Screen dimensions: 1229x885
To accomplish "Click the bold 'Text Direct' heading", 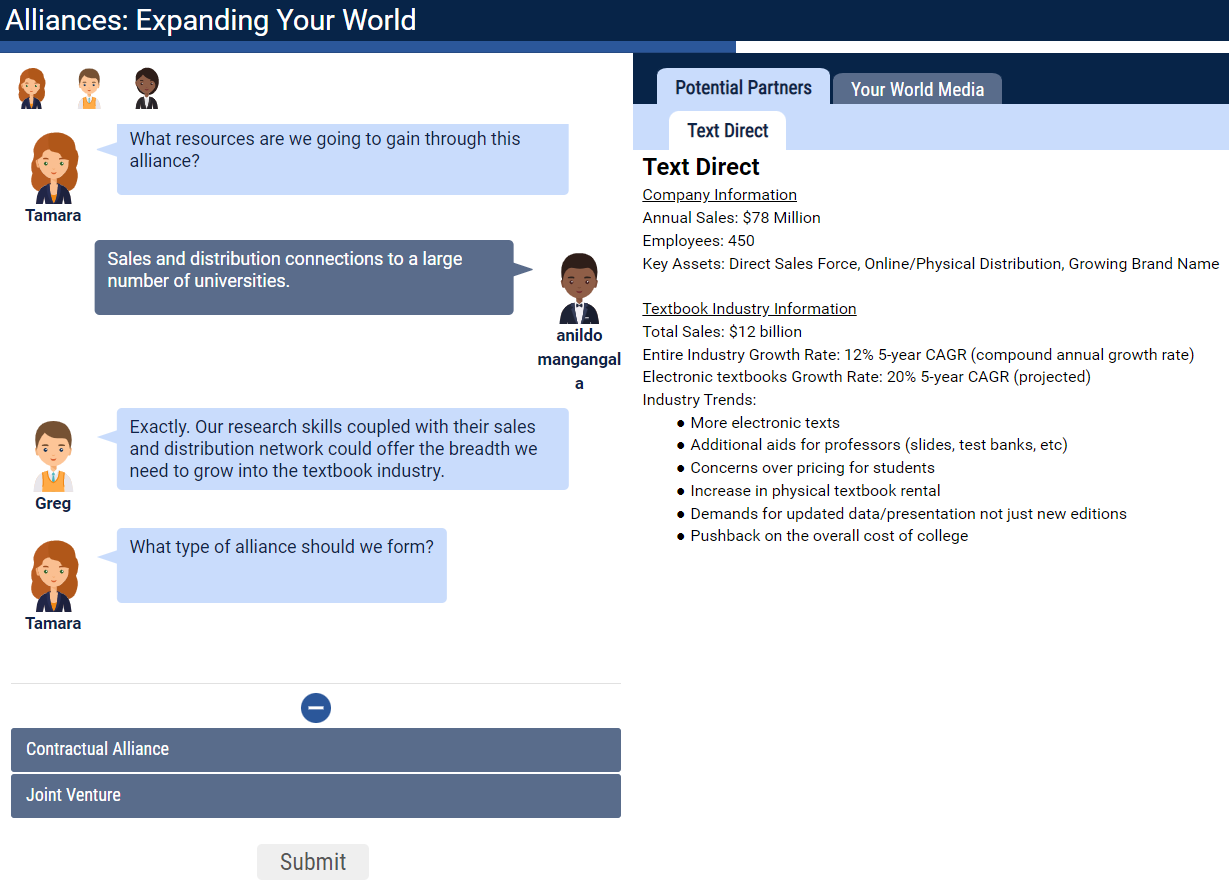I will point(701,167).
